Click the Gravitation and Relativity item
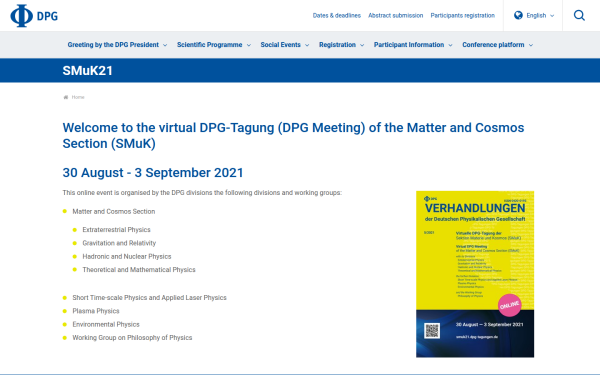Viewport: 600px width, 375px height. (119, 243)
